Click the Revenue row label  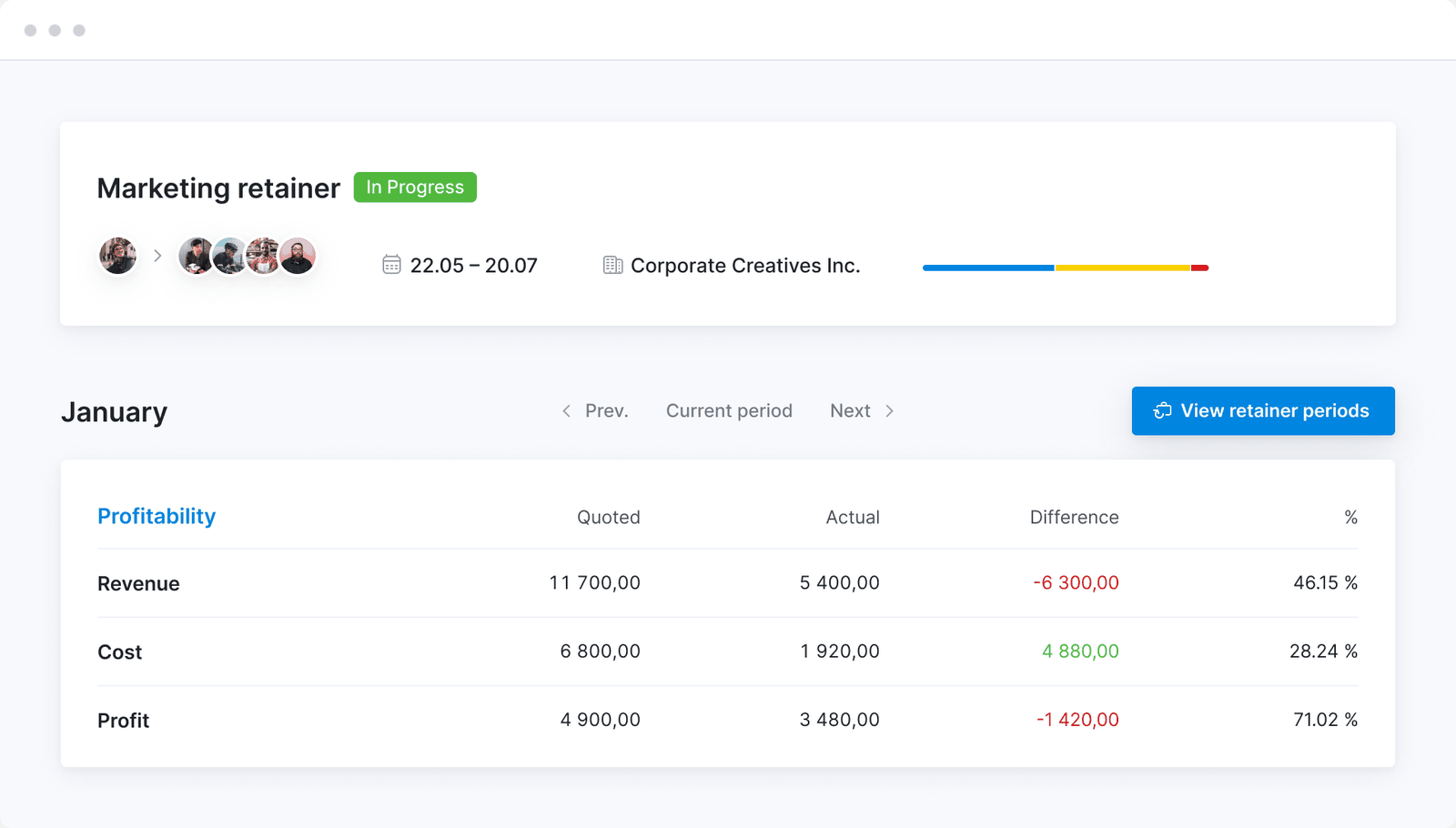[138, 583]
